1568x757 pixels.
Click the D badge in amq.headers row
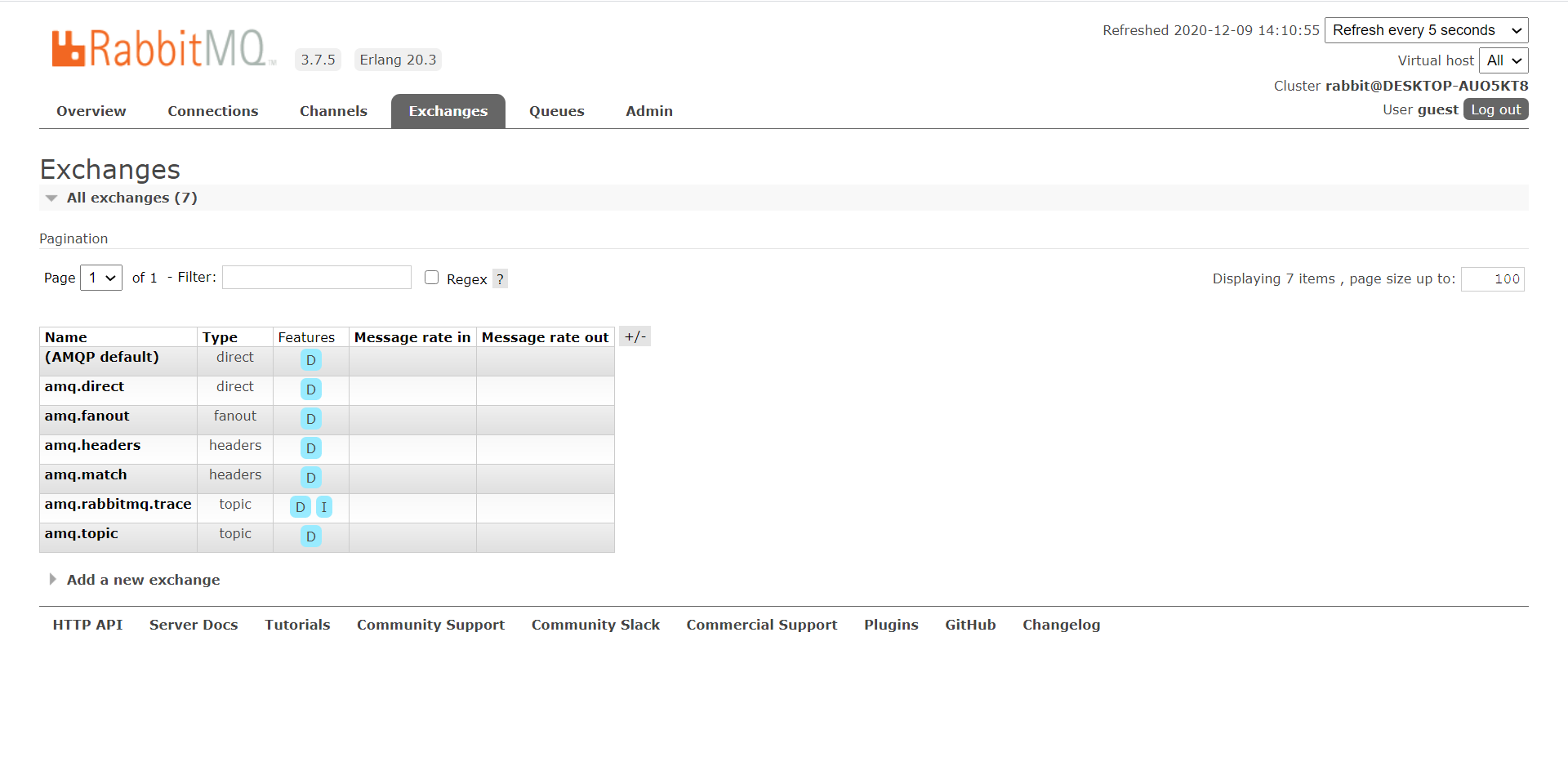311,448
